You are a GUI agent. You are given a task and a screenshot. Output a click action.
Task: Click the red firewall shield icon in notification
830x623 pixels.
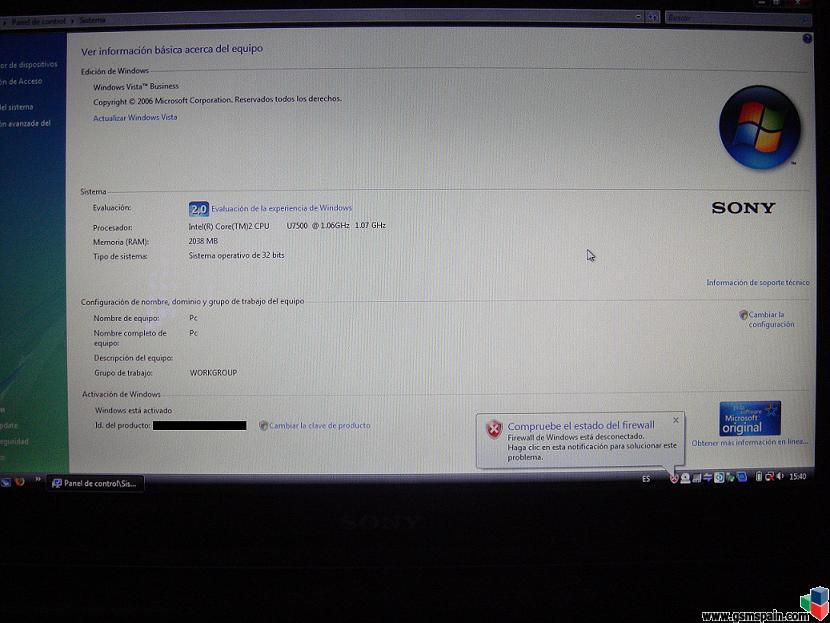[494, 429]
